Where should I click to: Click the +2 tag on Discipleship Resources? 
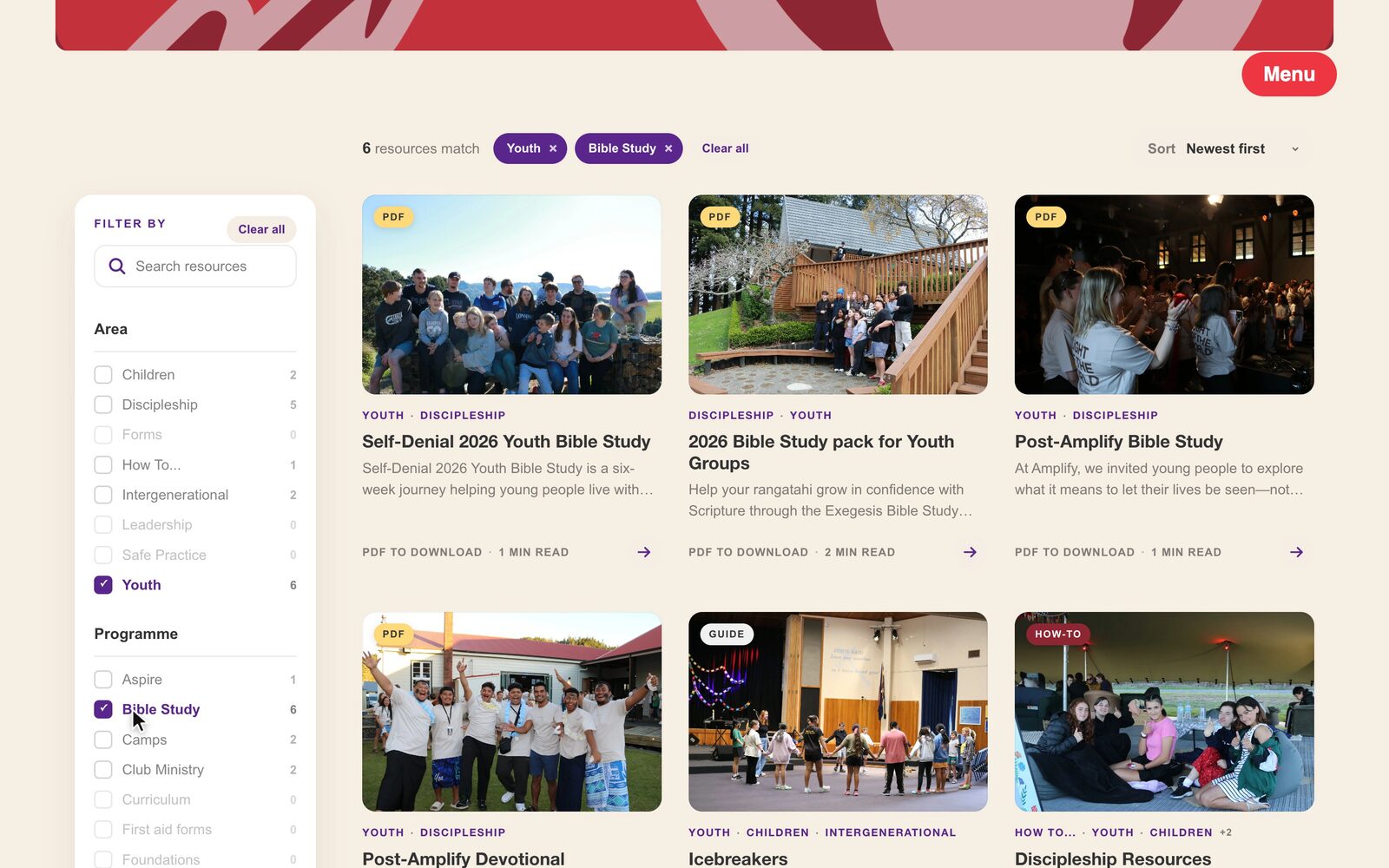[1226, 832]
